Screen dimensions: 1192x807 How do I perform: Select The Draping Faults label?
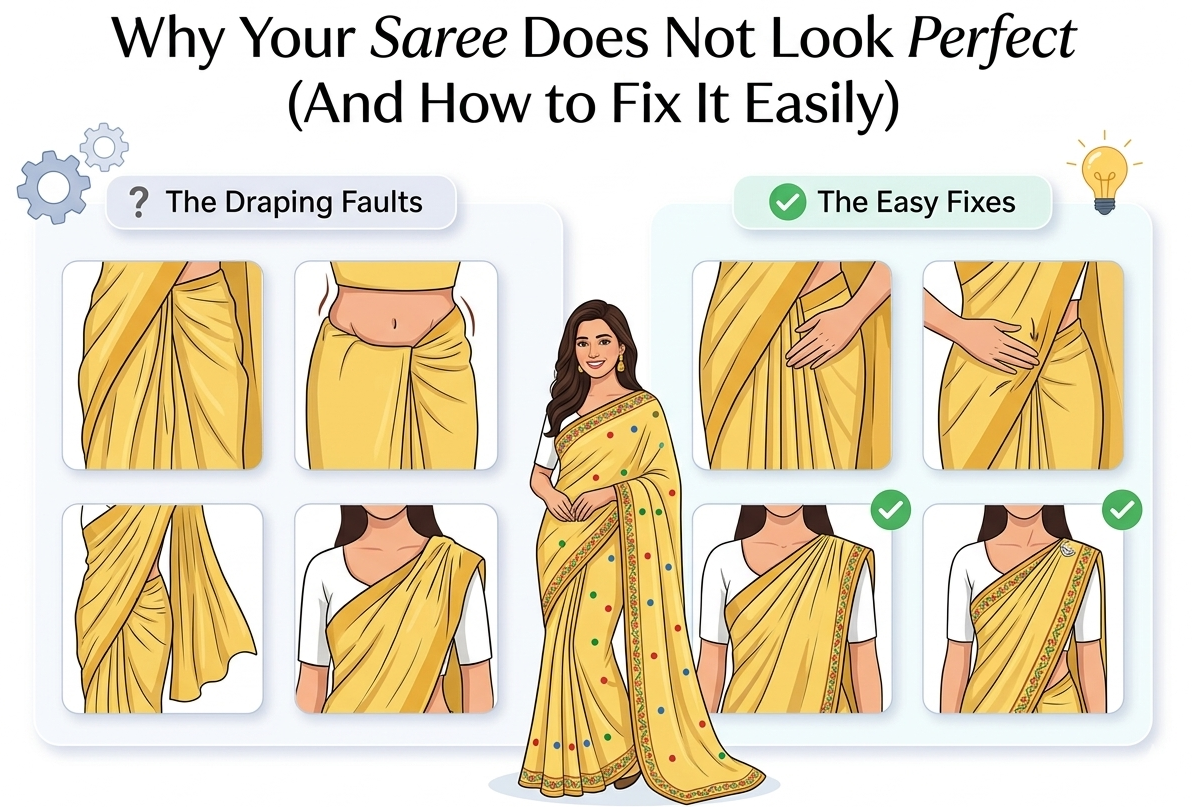pyautogui.click(x=293, y=202)
